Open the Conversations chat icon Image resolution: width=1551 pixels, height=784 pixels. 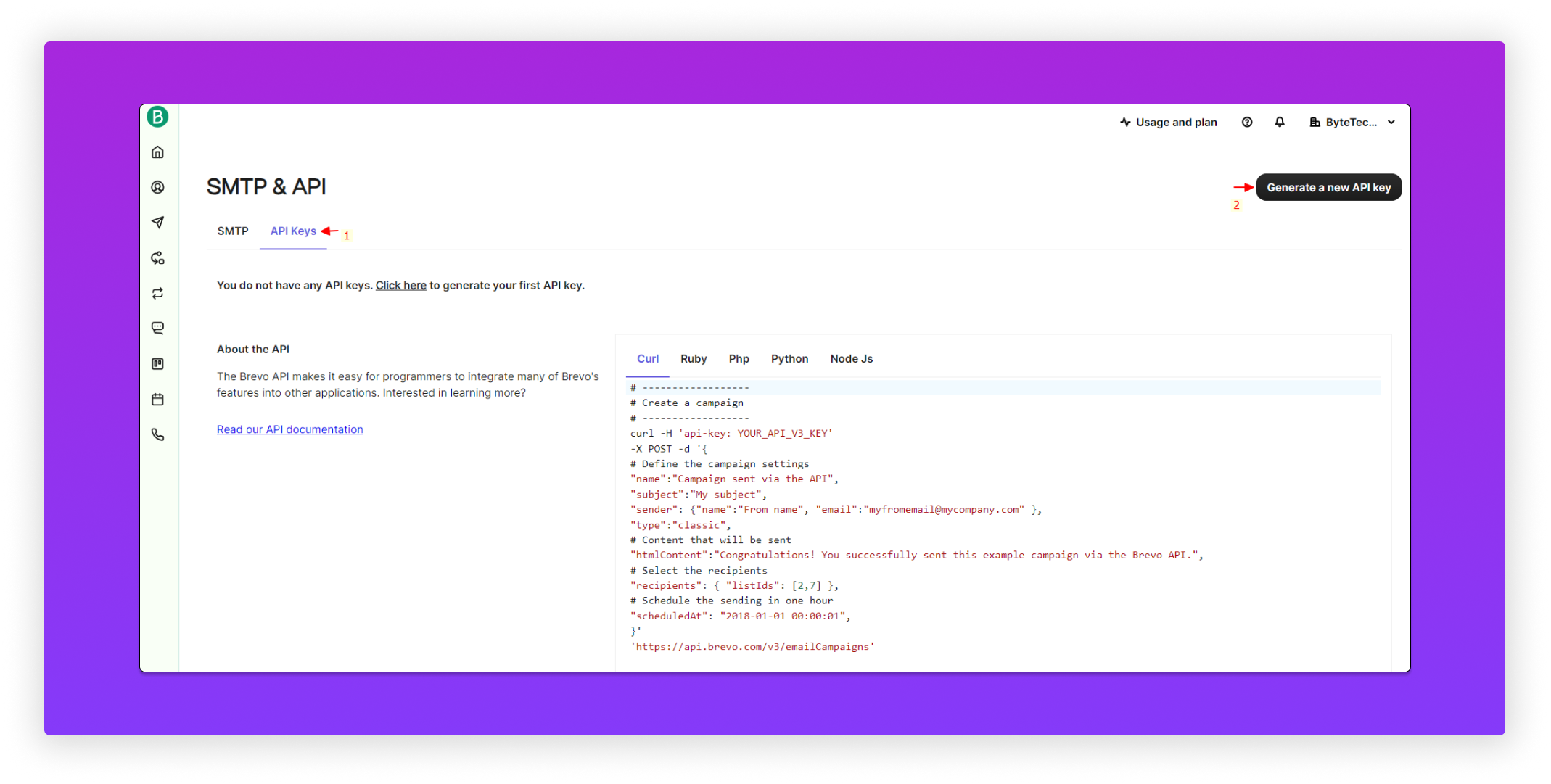[157, 328]
